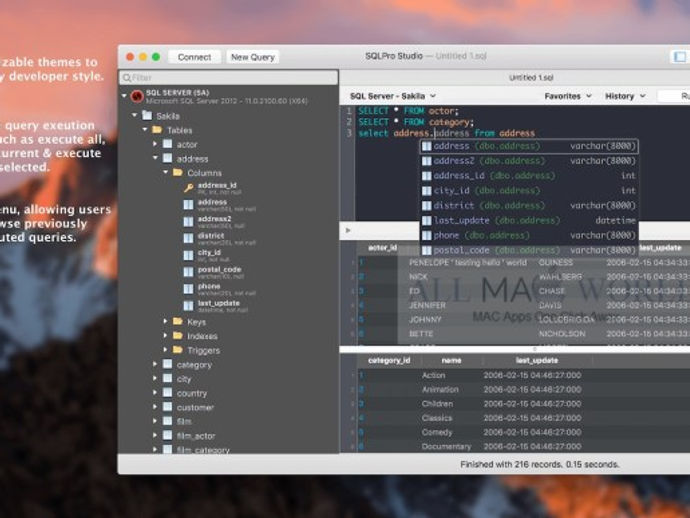This screenshot has width=690, height=518.
Task: Click the results play triangle button
Action: coord(348,230)
